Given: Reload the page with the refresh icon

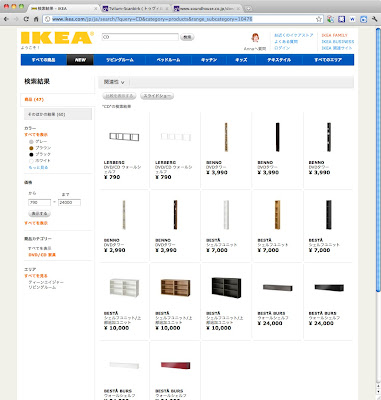Looking at the screenshot, I should (x=26, y=19).
